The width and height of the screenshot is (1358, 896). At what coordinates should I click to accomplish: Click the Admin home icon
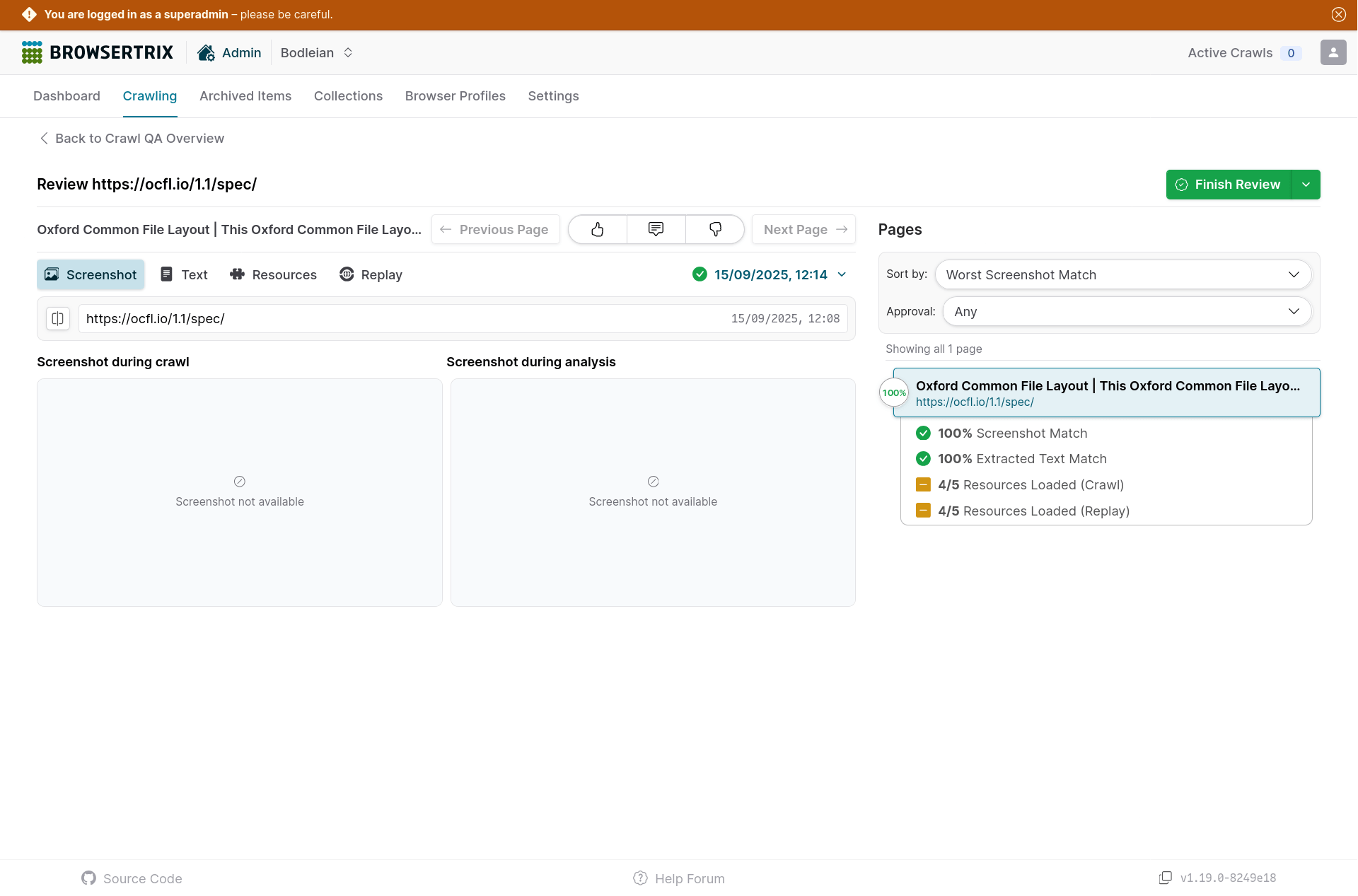click(x=206, y=52)
